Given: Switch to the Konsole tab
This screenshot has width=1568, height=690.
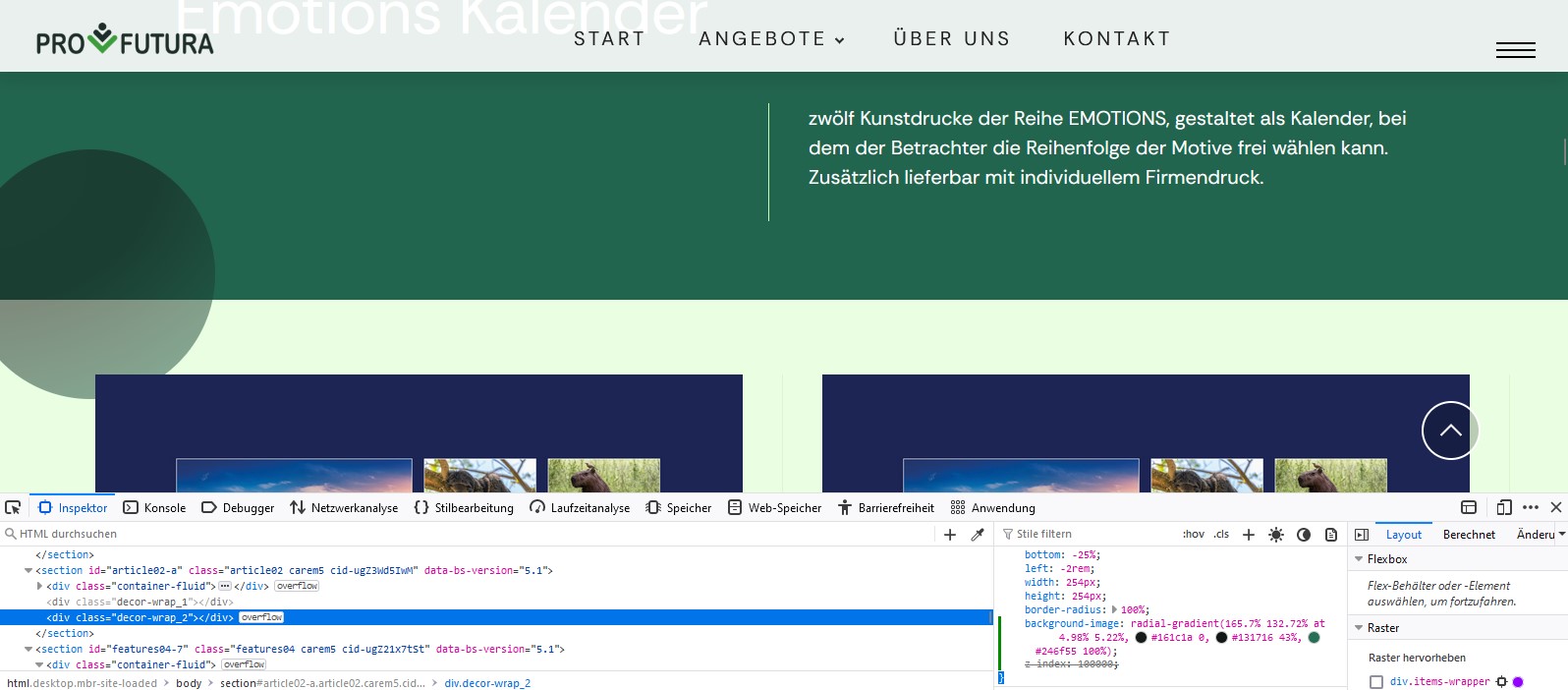Looking at the screenshot, I should [x=154, y=507].
